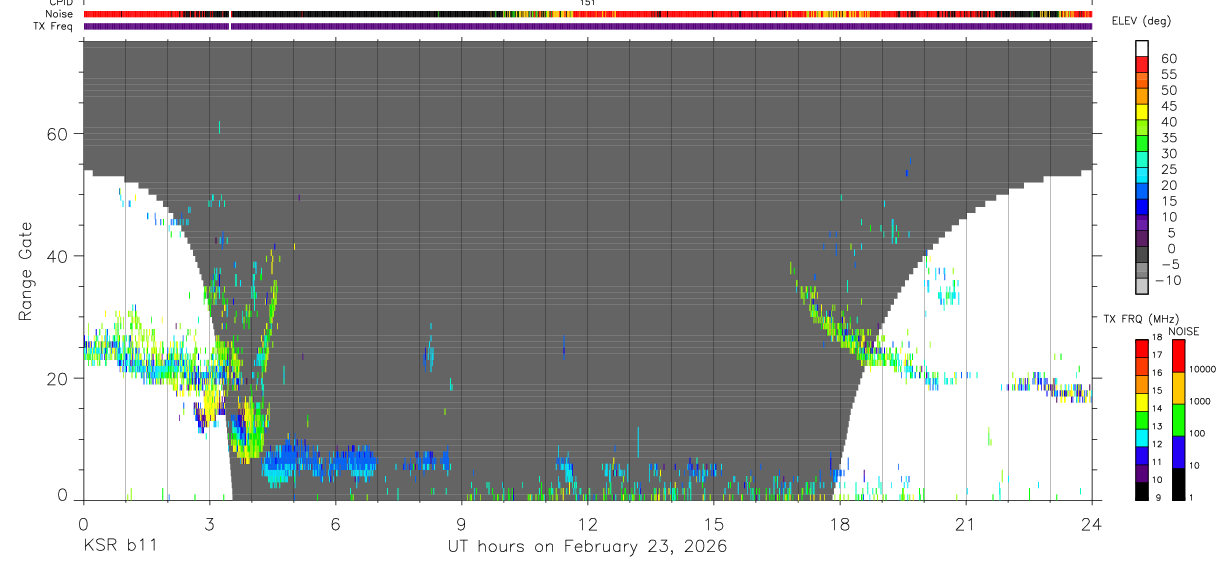Pick the cyan swatch in the TX FRQ colorbar
Screen dimensions: 1228x567
coord(1141,437)
